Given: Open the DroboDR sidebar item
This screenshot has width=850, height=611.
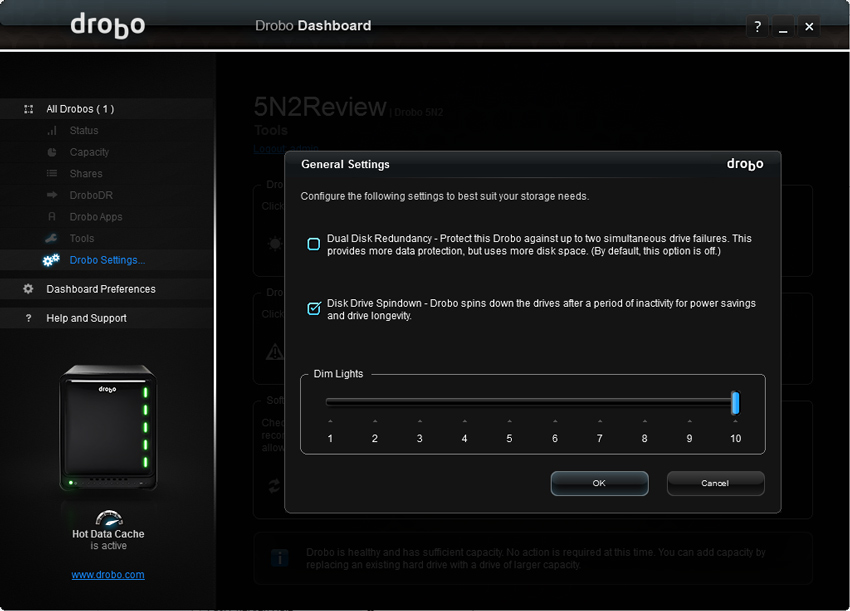Looking at the screenshot, I should [91, 195].
